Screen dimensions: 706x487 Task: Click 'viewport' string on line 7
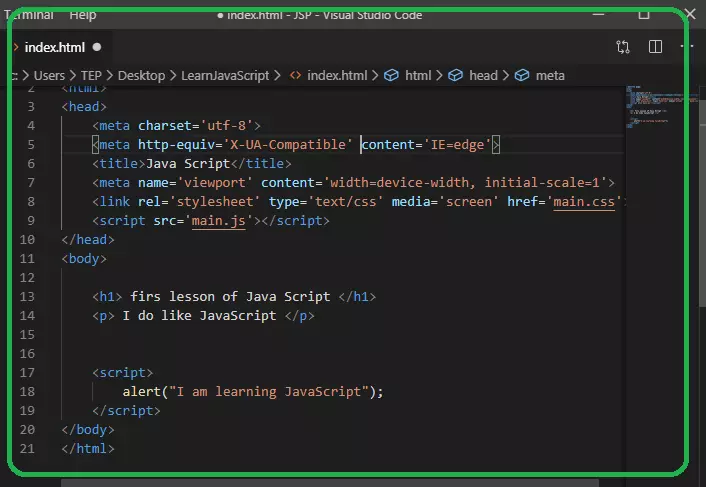tap(215, 183)
